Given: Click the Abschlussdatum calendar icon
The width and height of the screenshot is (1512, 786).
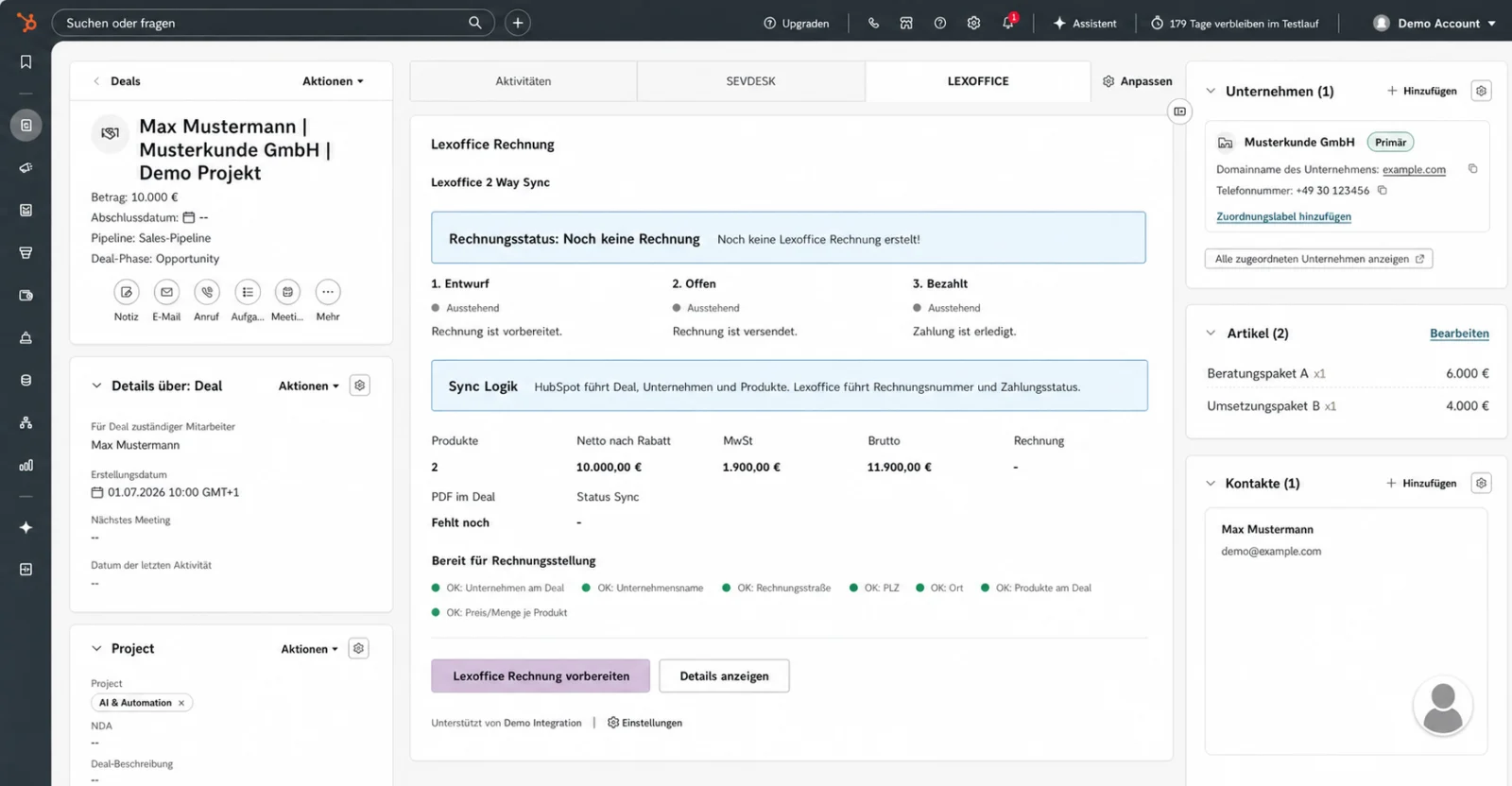Looking at the screenshot, I should point(189,217).
